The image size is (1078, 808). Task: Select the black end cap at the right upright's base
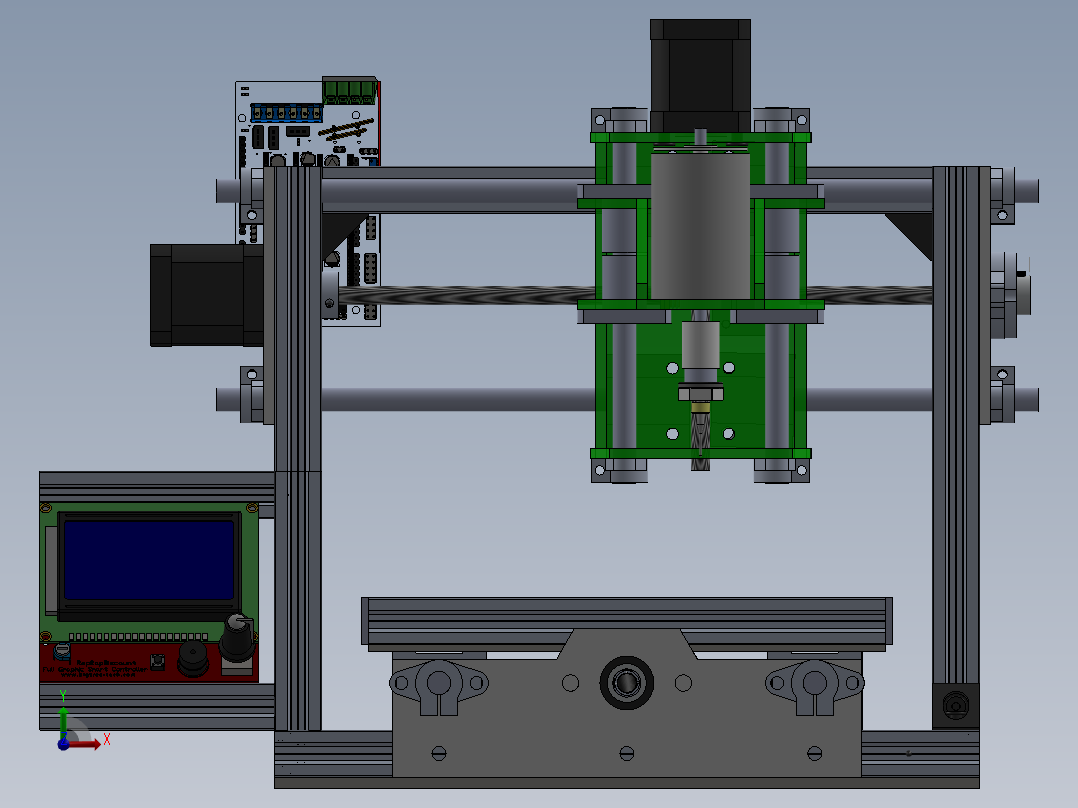tap(956, 706)
